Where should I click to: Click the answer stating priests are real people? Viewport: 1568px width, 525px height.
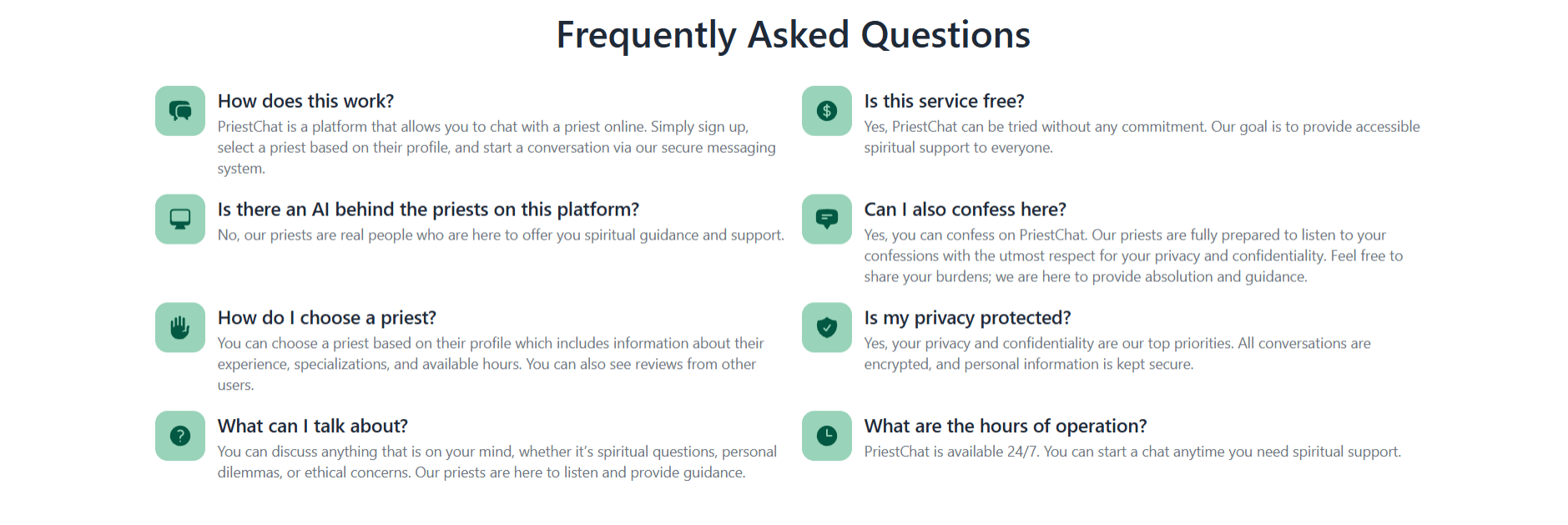[x=501, y=235]
